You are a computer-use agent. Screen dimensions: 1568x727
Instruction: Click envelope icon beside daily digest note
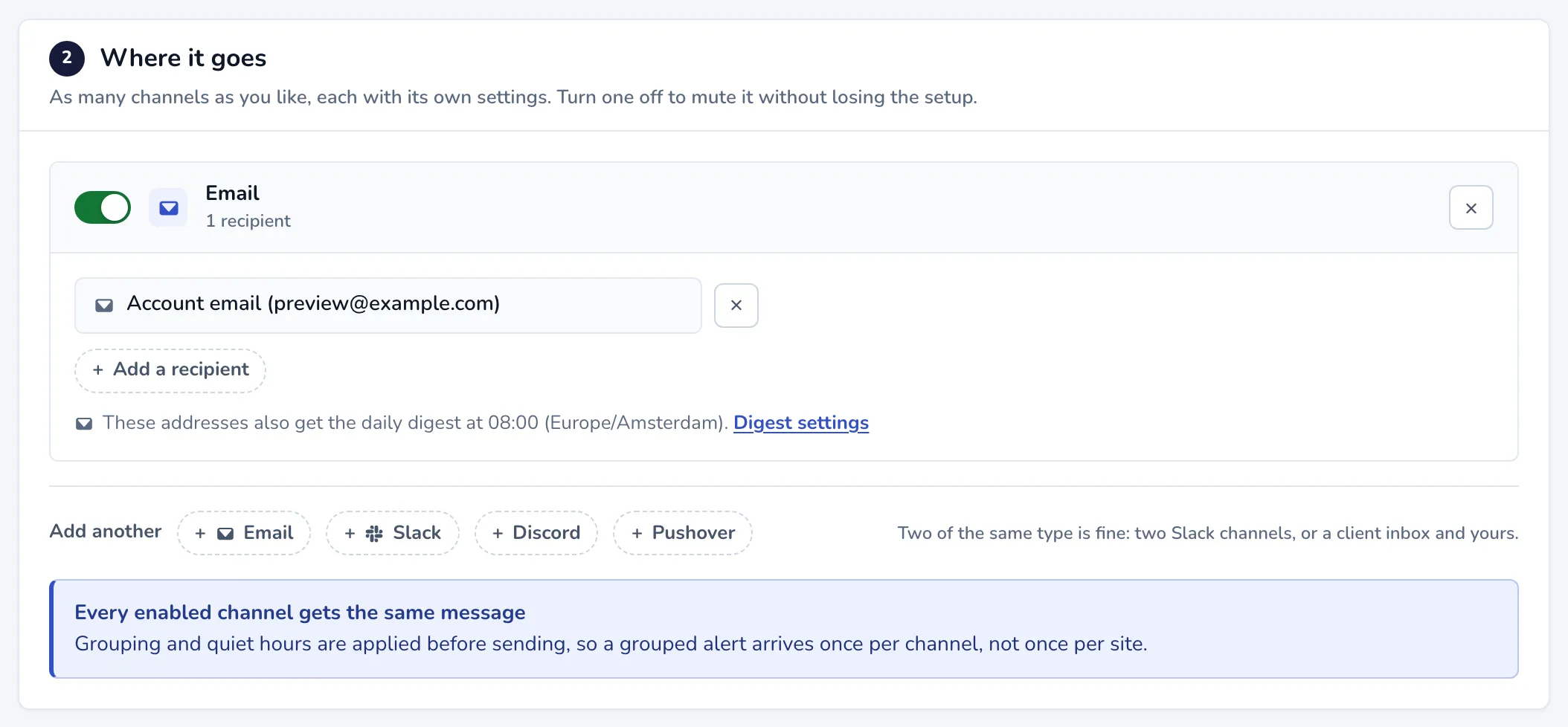click(84, 424)
